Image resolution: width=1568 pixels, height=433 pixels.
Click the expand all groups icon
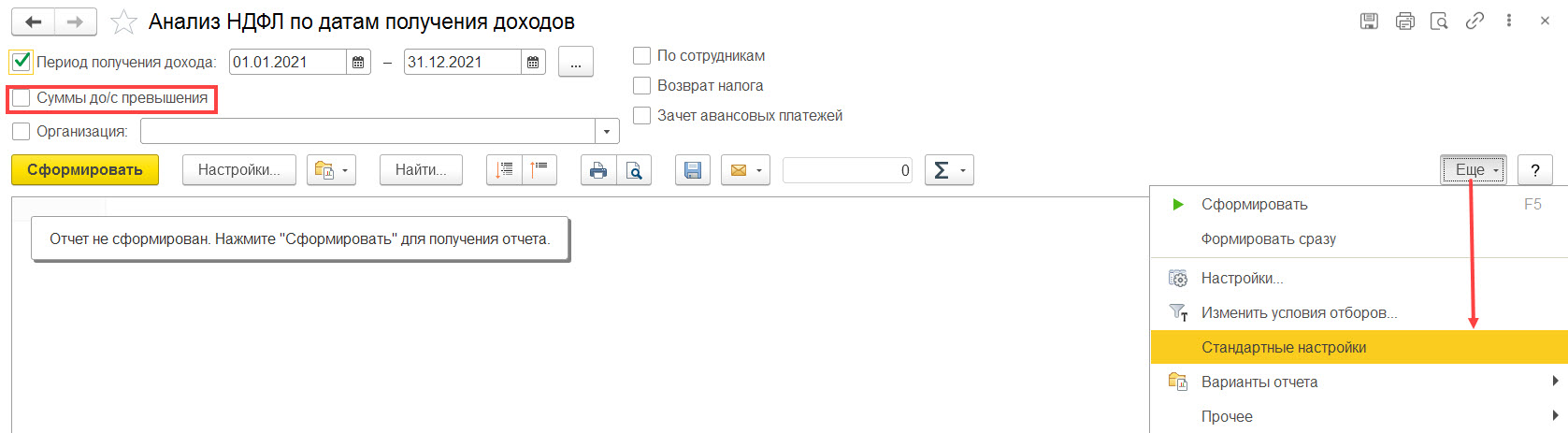pos(505,170)
